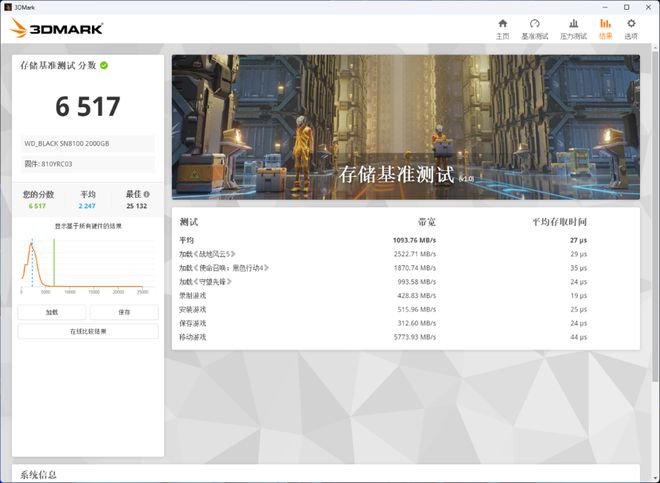660x483 pixels.
Task: Click bandwidth value 515.96 MB/s
Action: click(x=417, y=310)
